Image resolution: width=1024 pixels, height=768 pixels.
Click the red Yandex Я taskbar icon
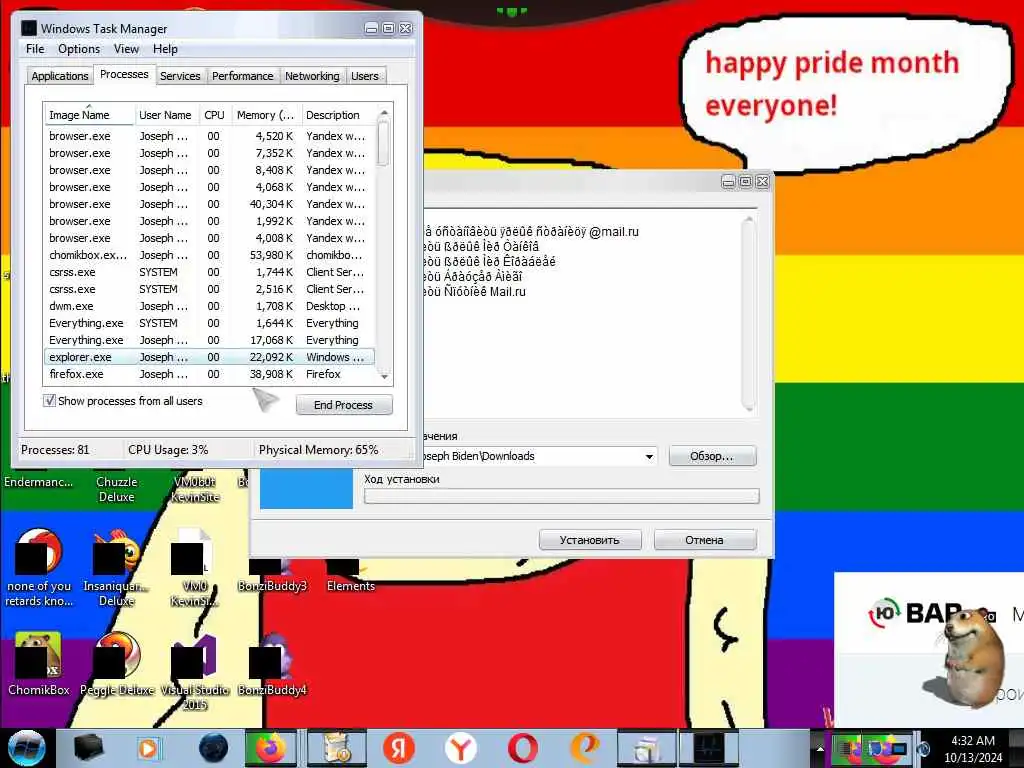point(398,748)
